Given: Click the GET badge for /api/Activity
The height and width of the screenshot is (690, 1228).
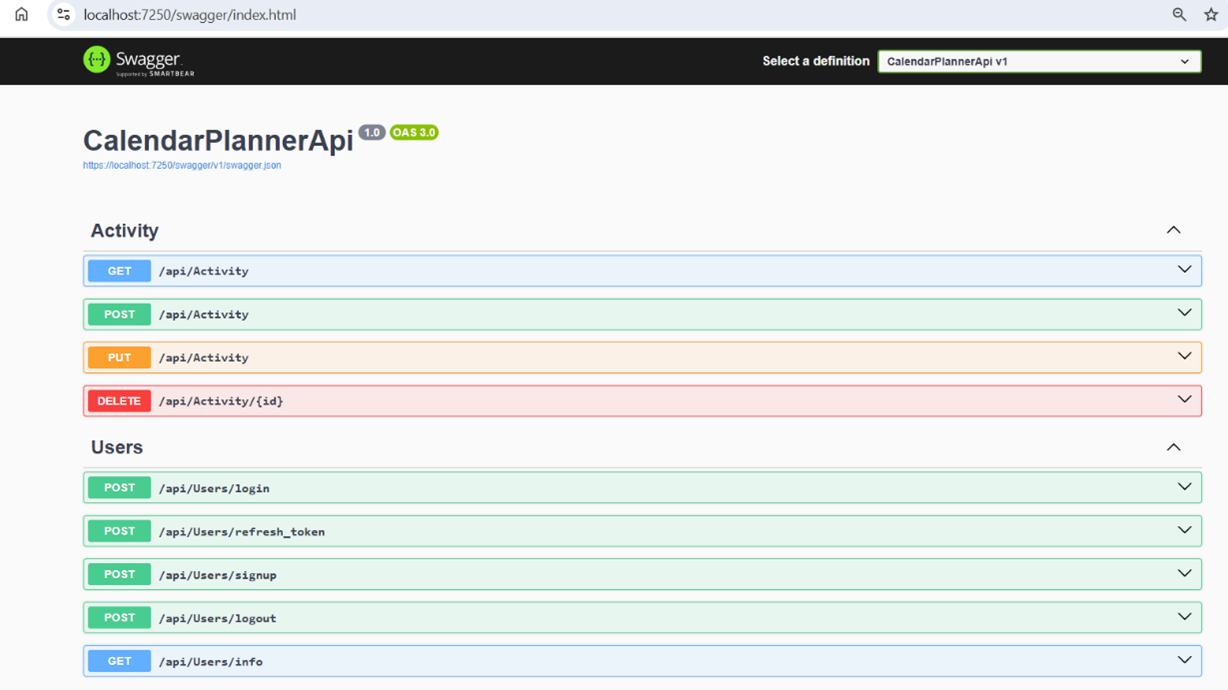Looking at the screenshot, I should pyautogui.click(x=119, y=271).
